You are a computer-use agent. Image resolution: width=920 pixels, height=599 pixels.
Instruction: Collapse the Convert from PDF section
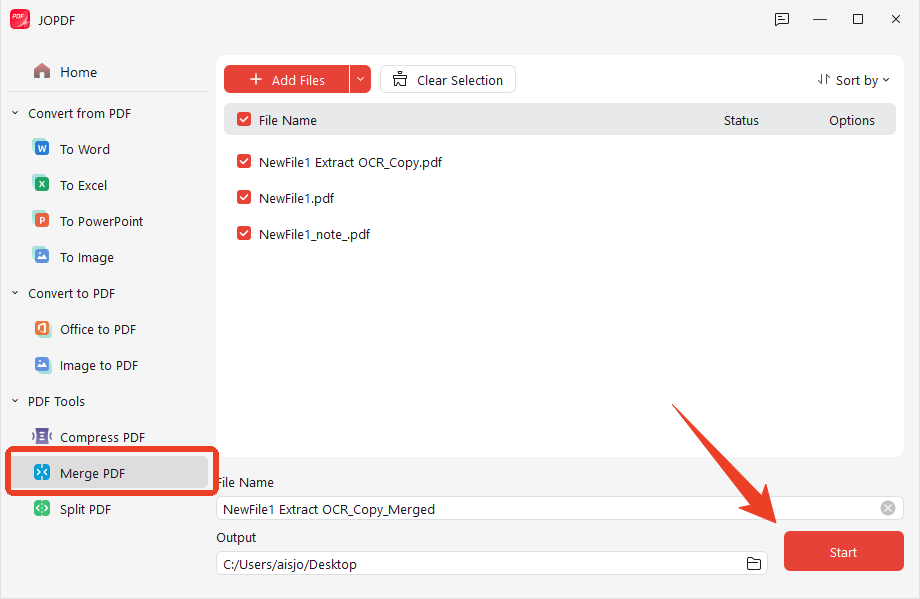[x=15, y=113]
